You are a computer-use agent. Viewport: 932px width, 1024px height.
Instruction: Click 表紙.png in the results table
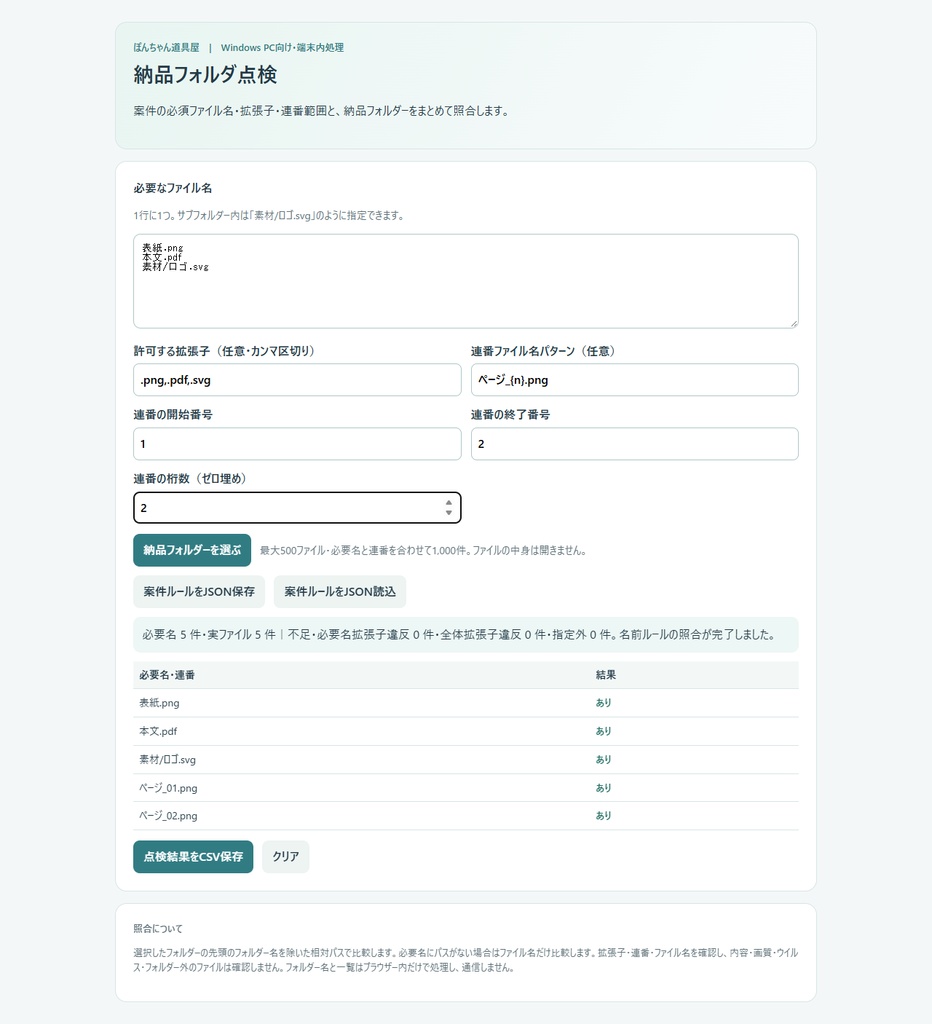(x=159, y=703)
